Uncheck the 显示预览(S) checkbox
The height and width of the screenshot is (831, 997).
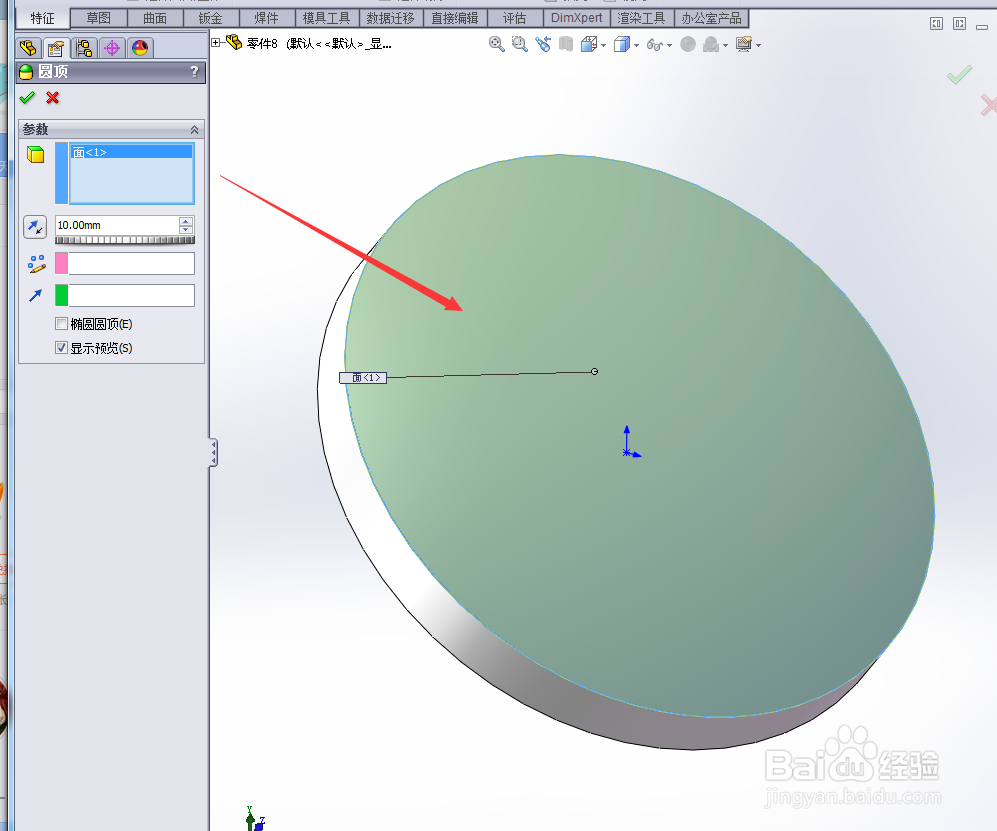coord(62,348)
